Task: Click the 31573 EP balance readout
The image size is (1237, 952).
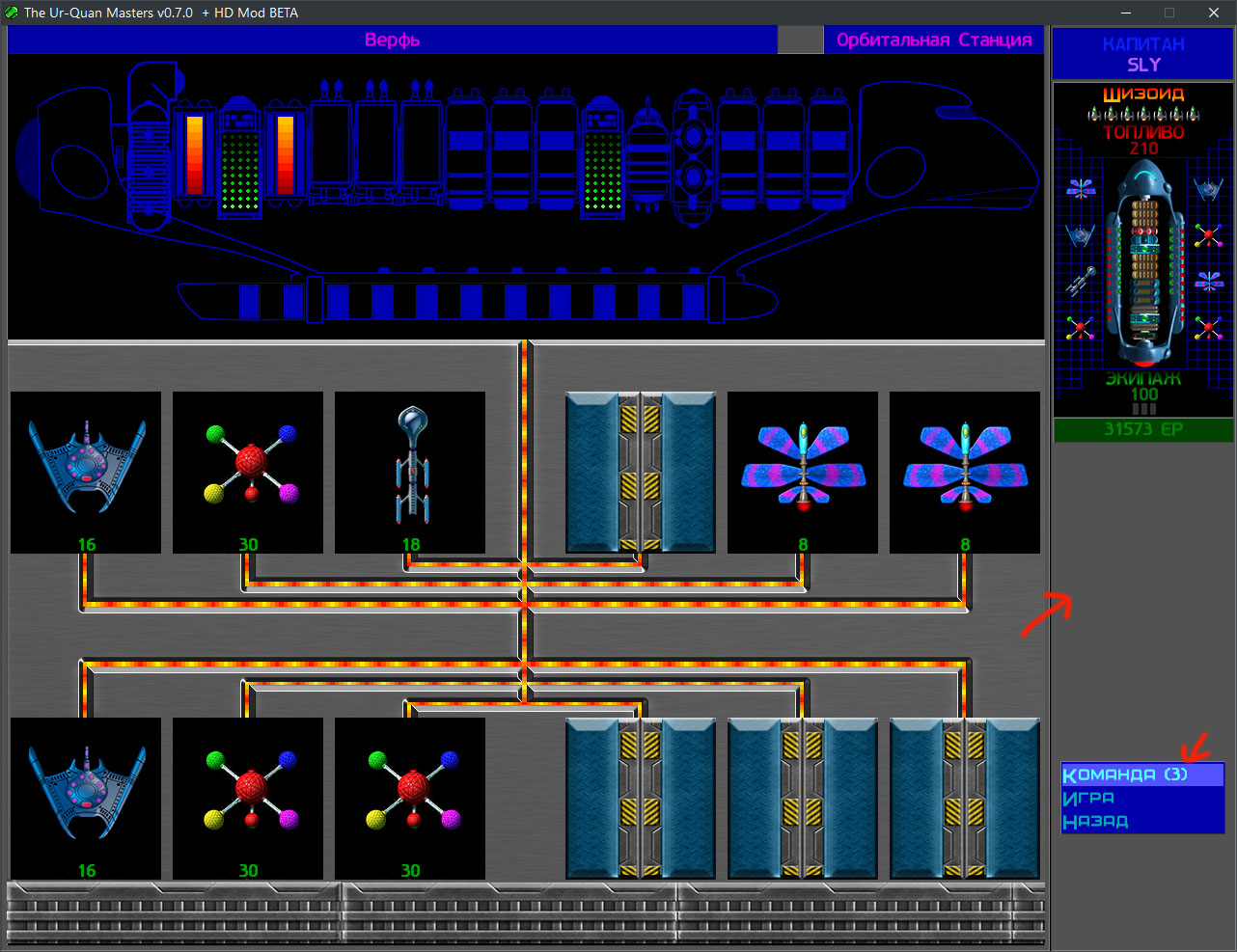Action: click(x=1143, y=429)
